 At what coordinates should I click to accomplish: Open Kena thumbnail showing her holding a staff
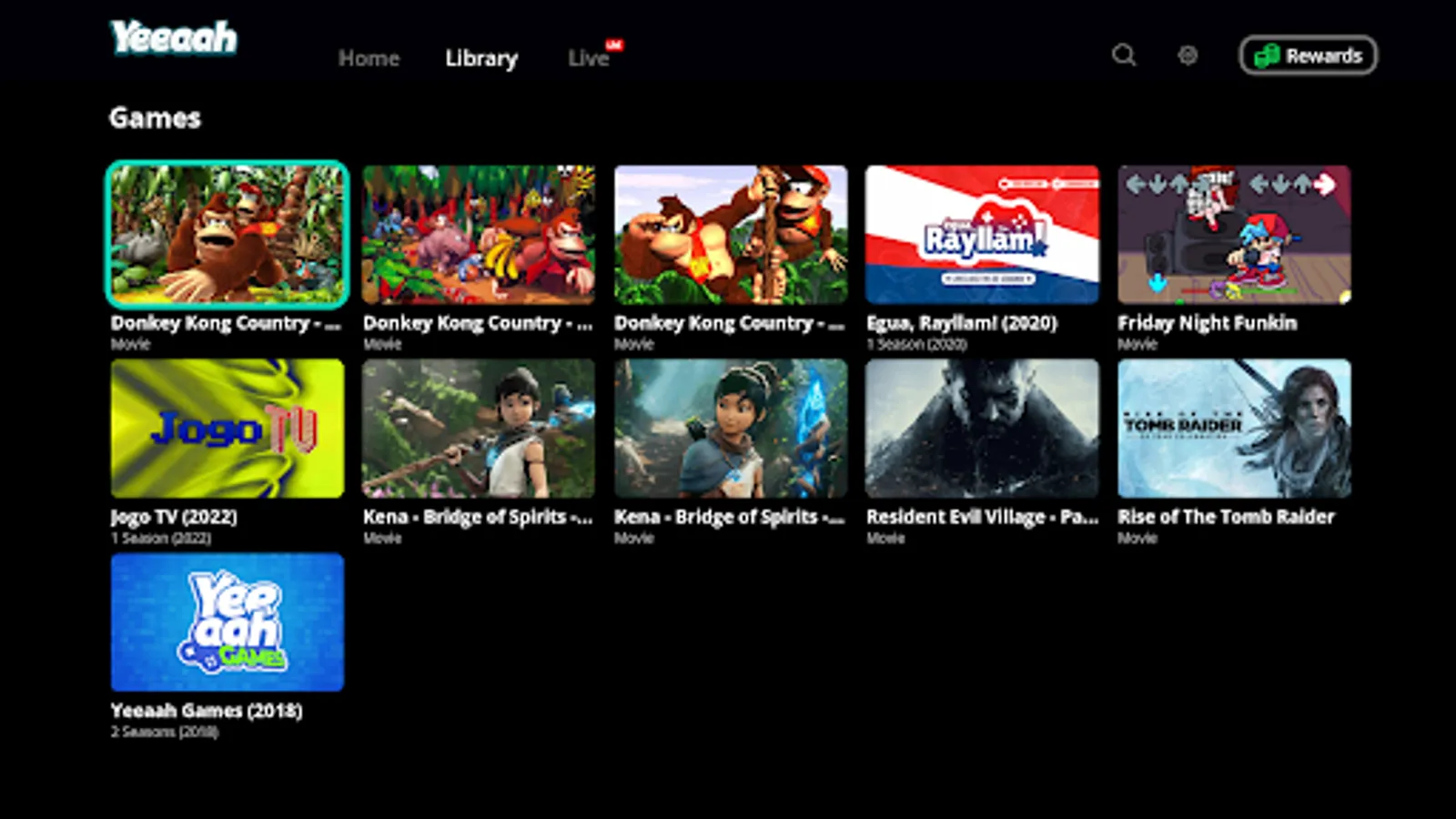point(479,429)
